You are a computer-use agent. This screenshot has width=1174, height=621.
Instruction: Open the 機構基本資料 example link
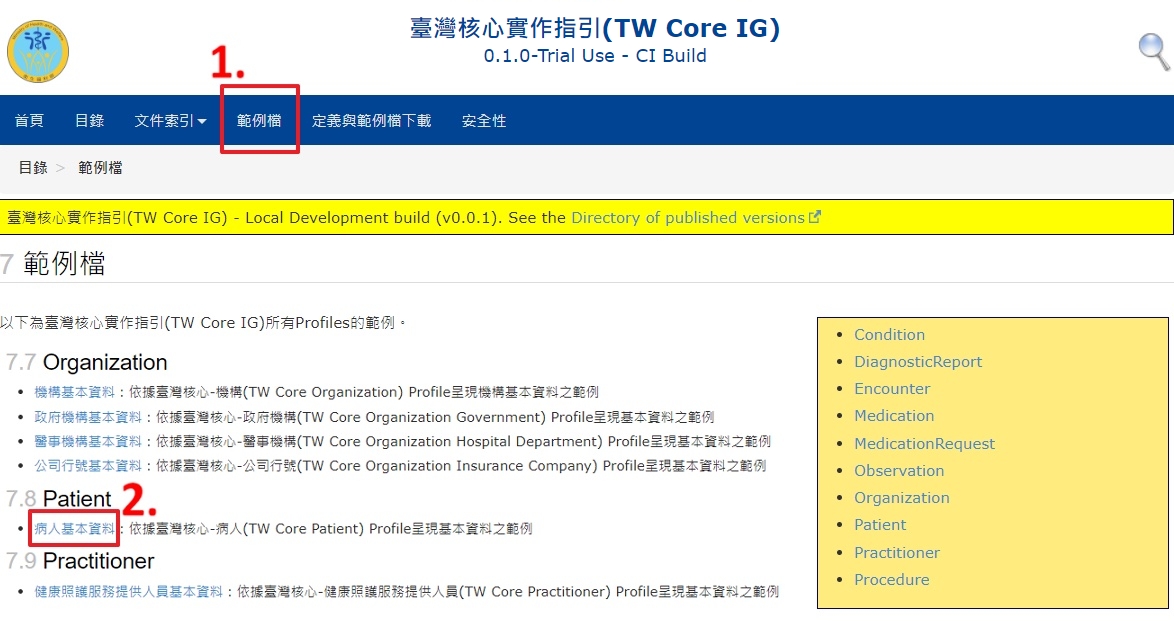pos(74,392)
